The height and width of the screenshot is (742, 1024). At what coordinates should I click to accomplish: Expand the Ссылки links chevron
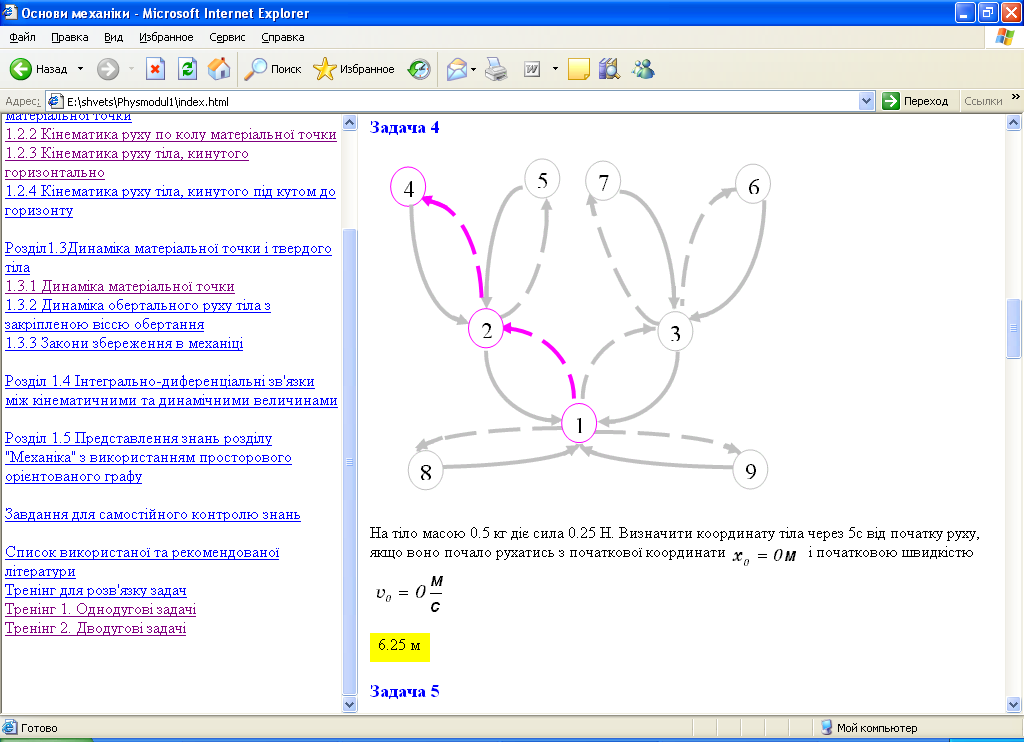[1016, 97]
